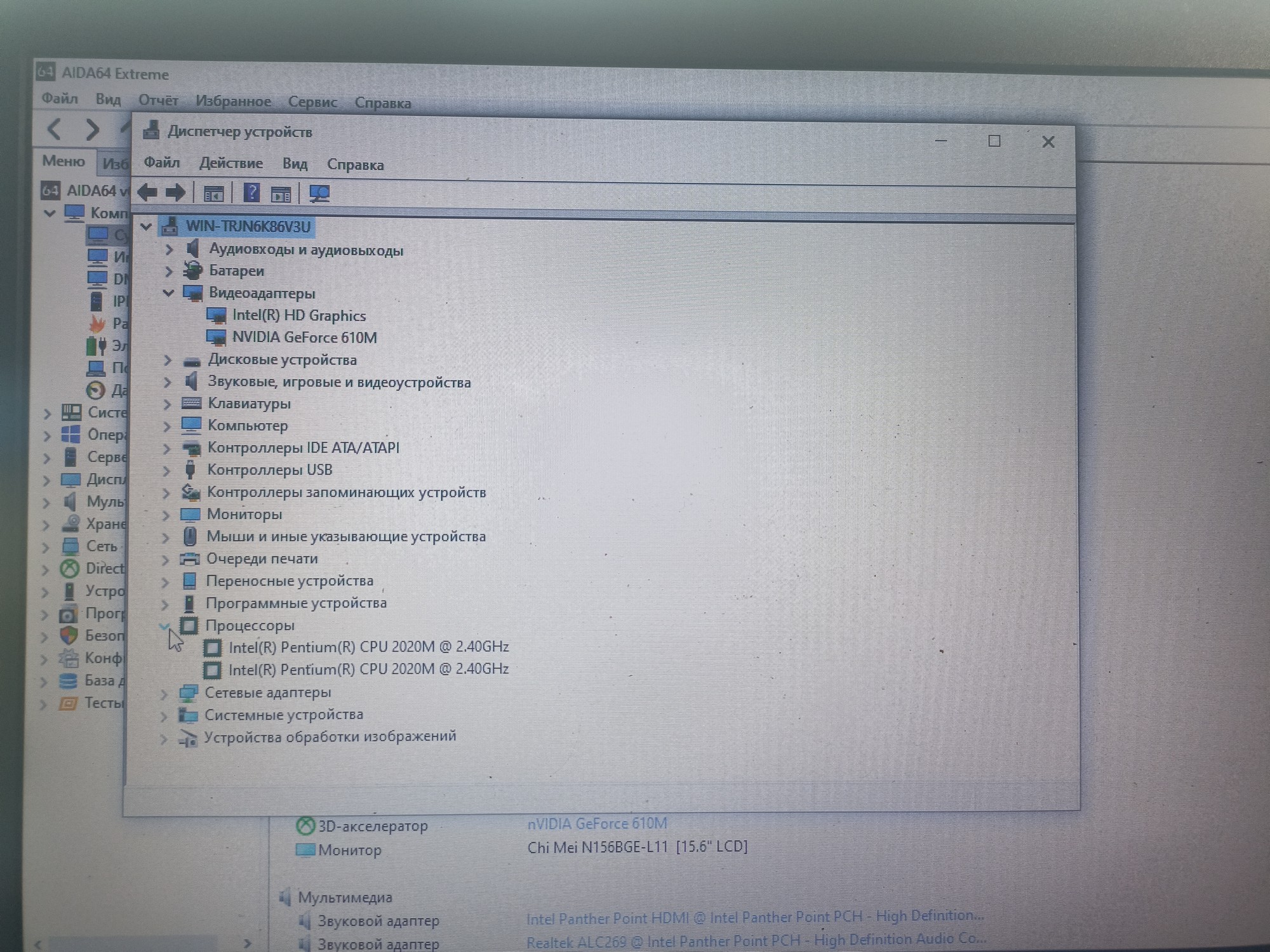Click the Forward arrow in Device Manager toolbar
The image size is (1270, 952).
click(x=175, y=192)
